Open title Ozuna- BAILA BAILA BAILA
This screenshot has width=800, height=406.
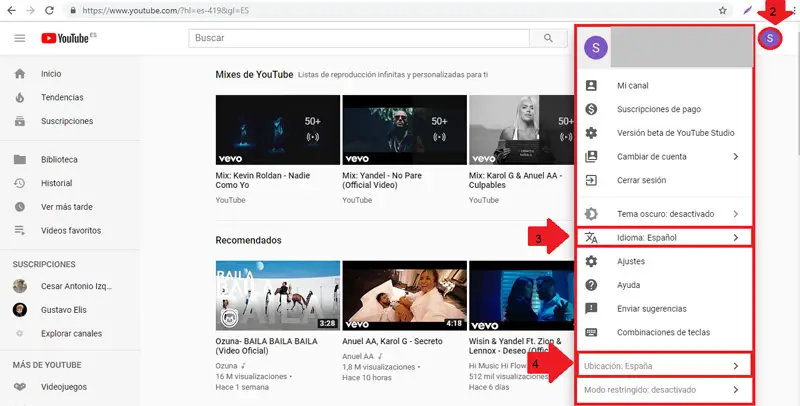266,346
